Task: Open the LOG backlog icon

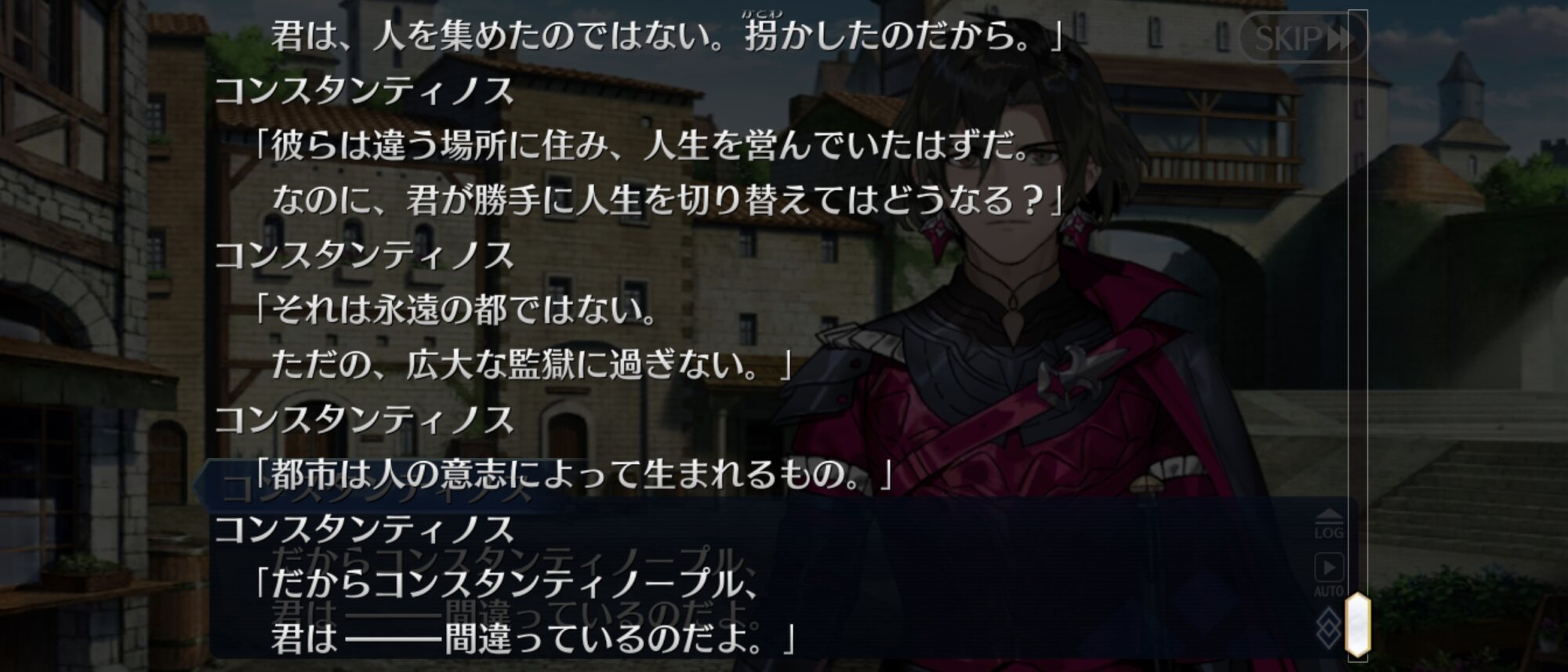Action: click(x=1329, y=524)
